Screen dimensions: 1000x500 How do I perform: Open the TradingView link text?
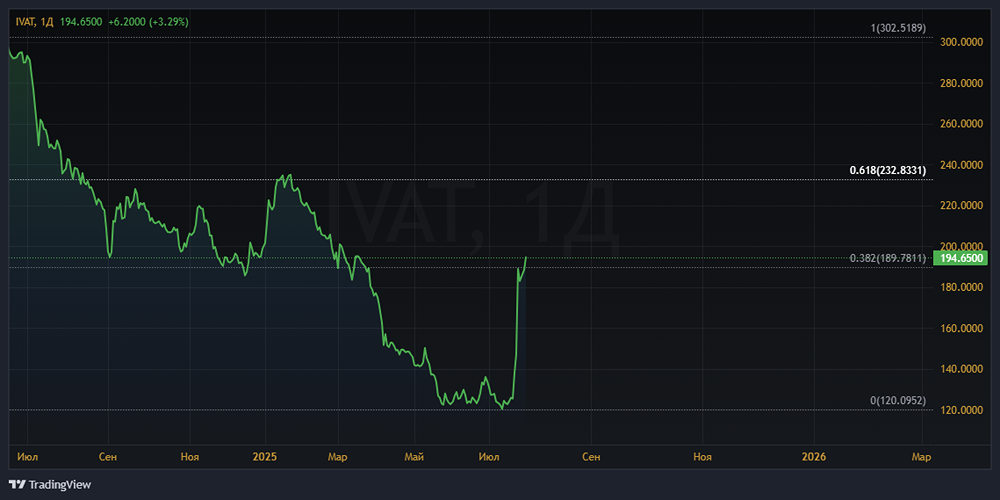[59, 485]
